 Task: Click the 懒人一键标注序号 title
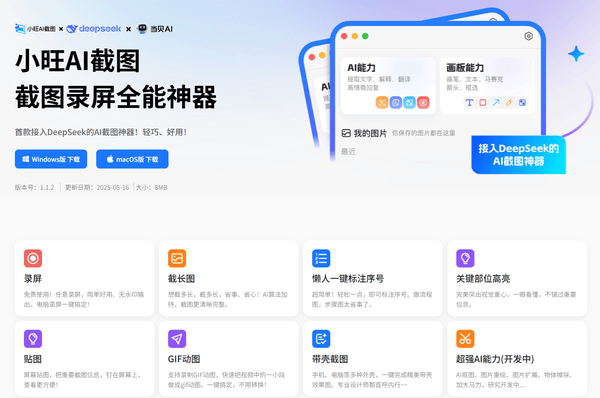click(x=348, y=279)
